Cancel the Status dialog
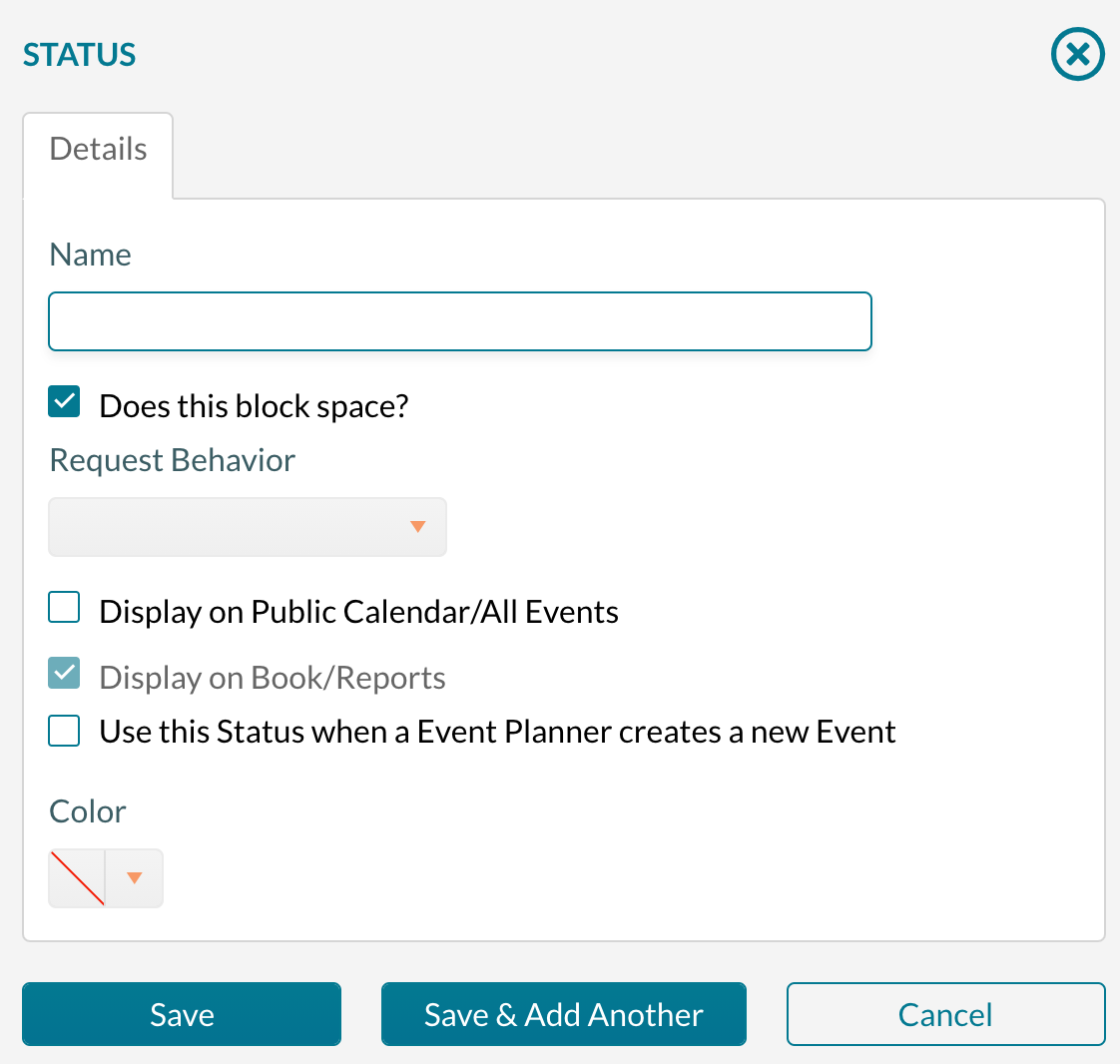The height and width of the screenshot is (1064, 1120). (945, 1014)
